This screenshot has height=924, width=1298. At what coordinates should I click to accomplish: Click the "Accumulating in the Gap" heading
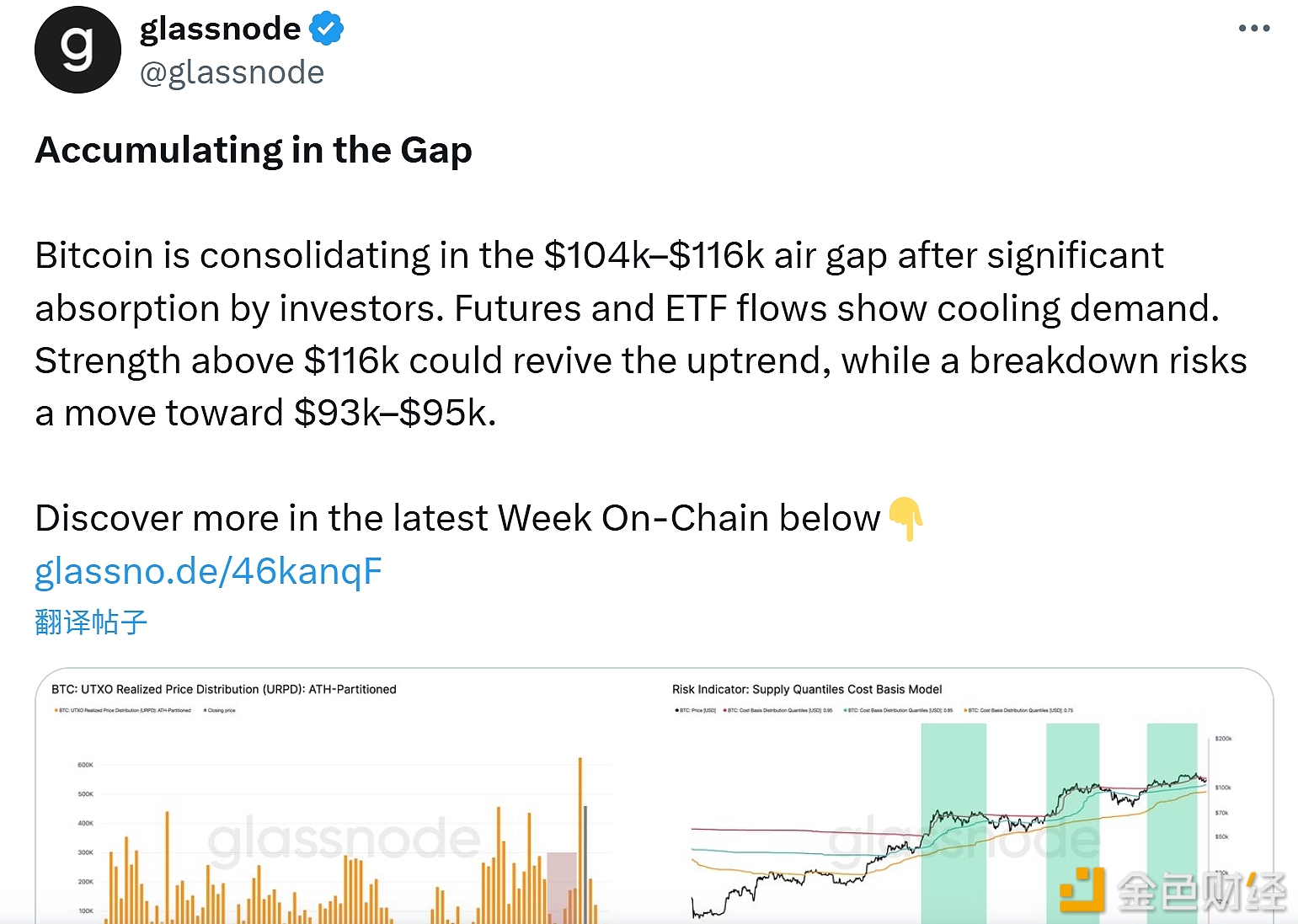(x=254, y=150)
